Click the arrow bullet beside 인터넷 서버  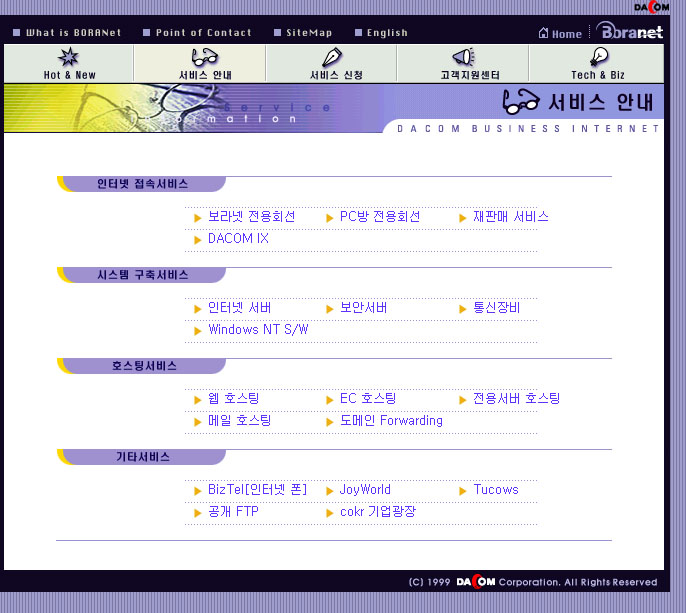[197, 309]
